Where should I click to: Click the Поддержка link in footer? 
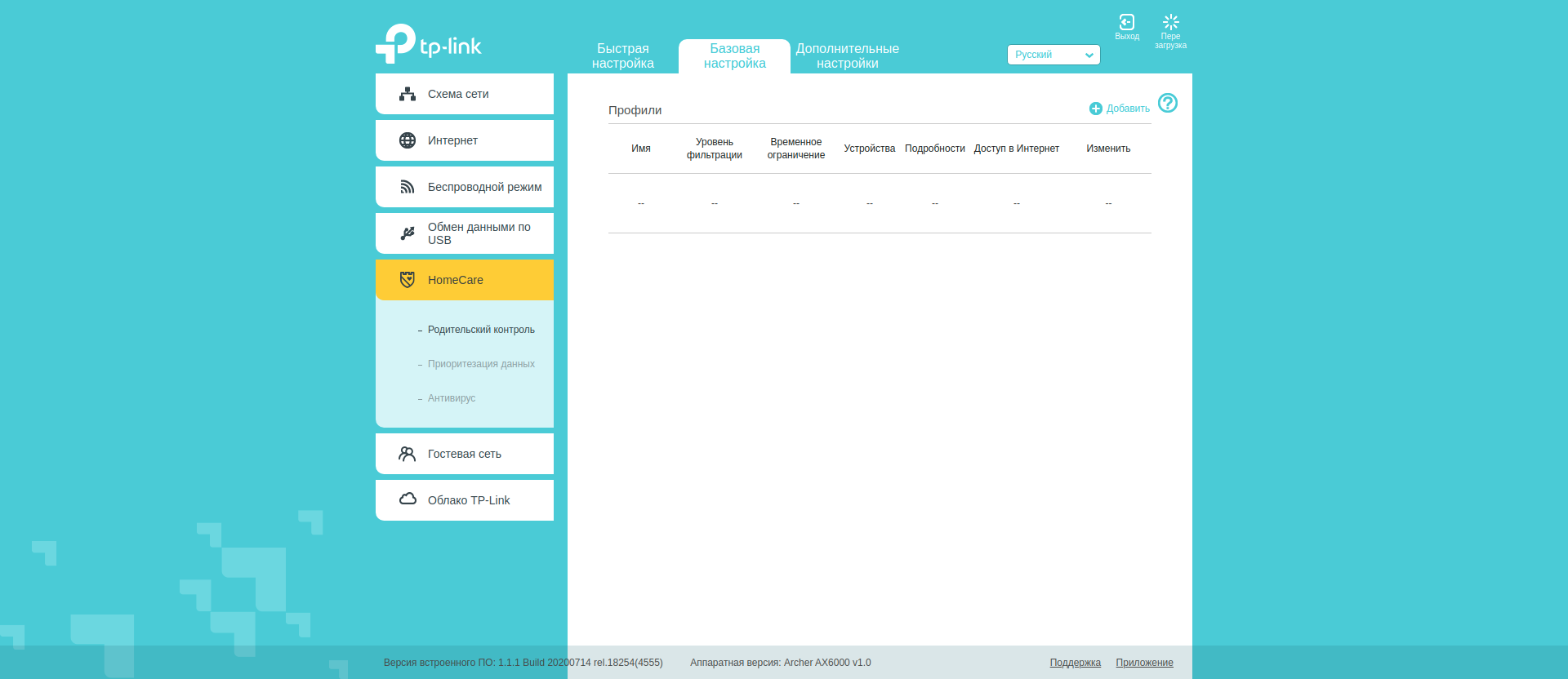click(x=1075, y=663)
